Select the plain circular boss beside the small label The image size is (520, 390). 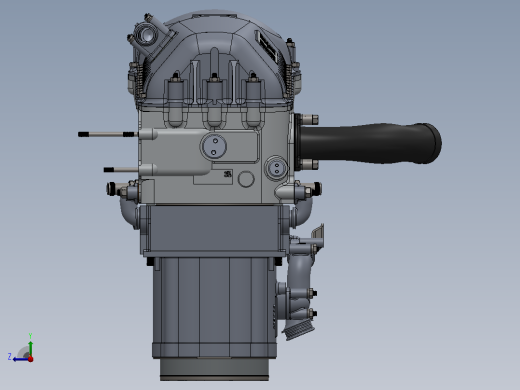[246, 179]
